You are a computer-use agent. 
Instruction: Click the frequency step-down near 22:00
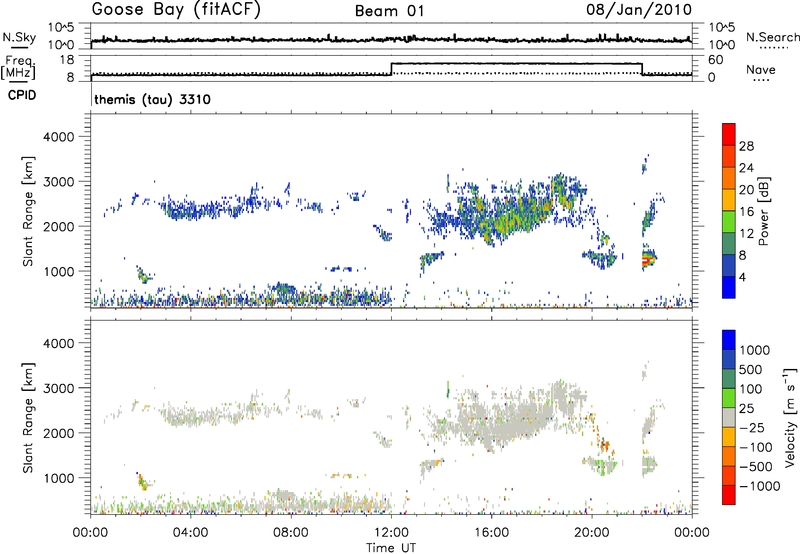[642, 69]
